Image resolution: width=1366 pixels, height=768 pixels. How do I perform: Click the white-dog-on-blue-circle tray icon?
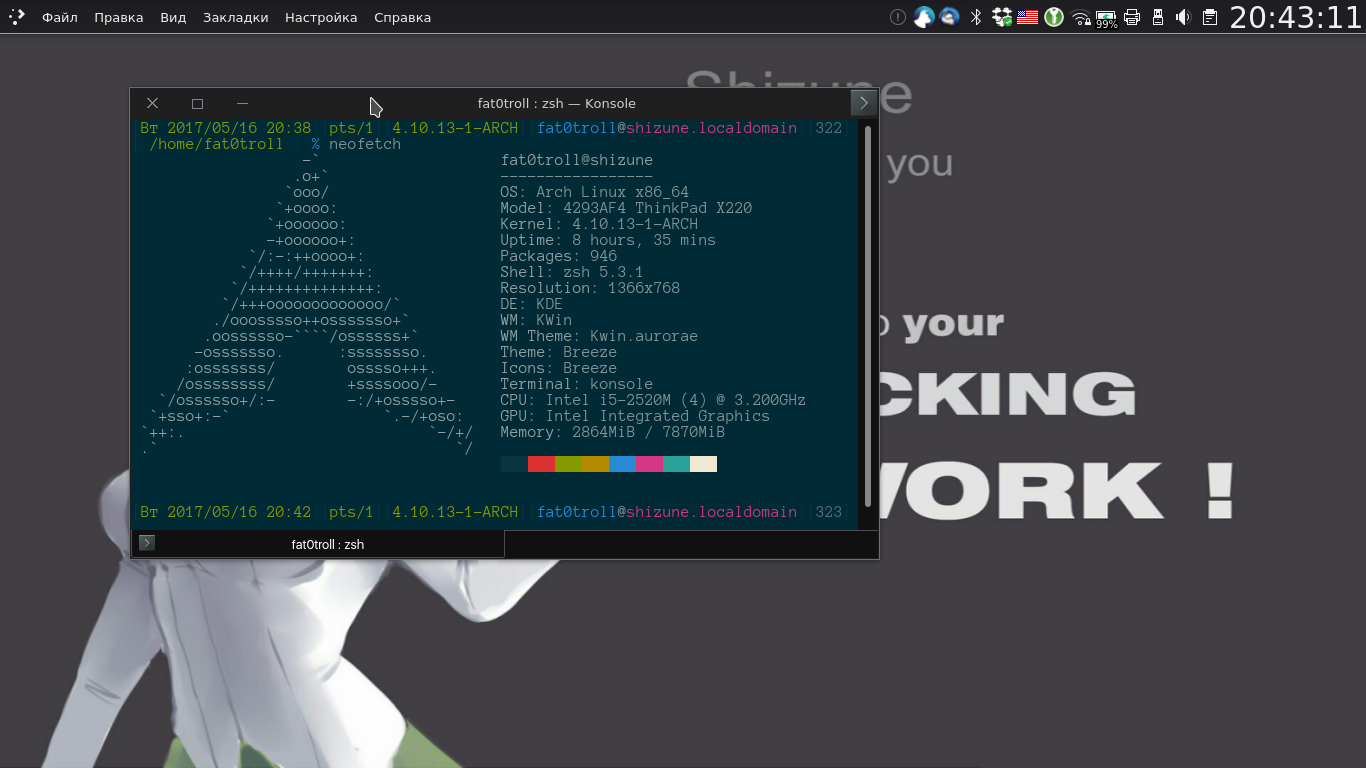(924, 17)
